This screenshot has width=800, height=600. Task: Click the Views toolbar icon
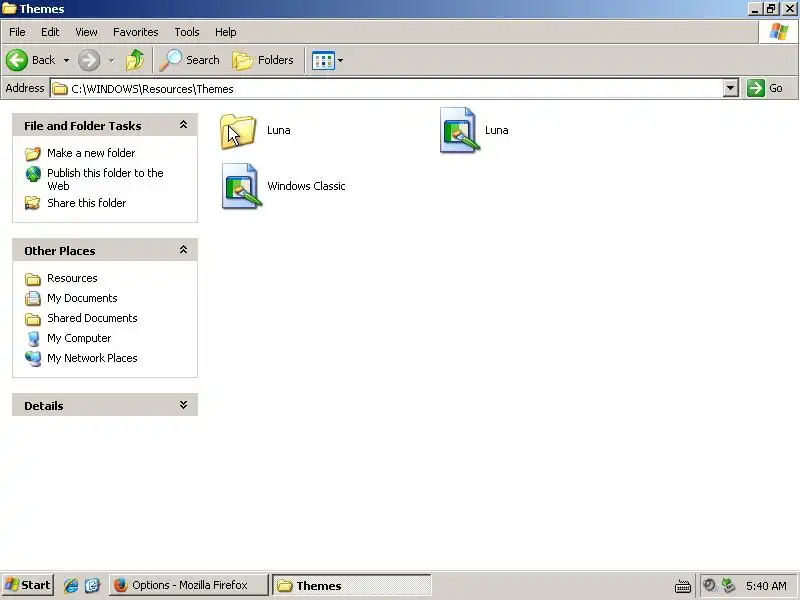pyautogui.click(x=323, y=61)
